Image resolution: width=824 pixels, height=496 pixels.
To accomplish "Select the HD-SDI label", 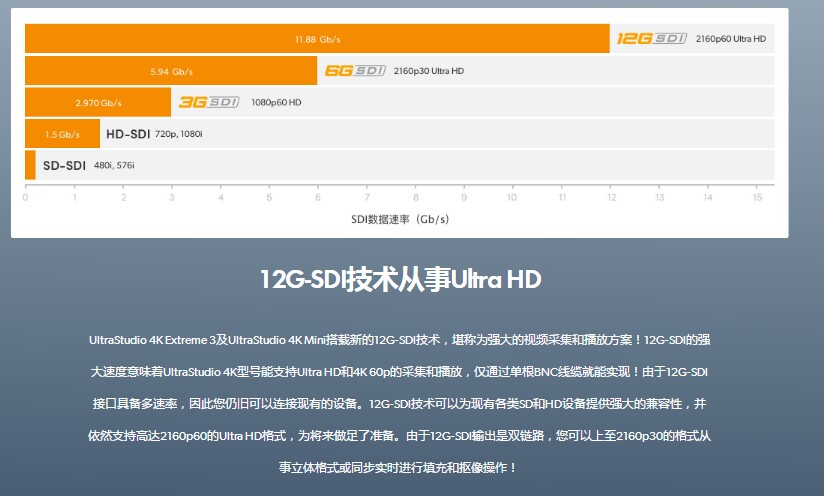I will pos(128,134).
